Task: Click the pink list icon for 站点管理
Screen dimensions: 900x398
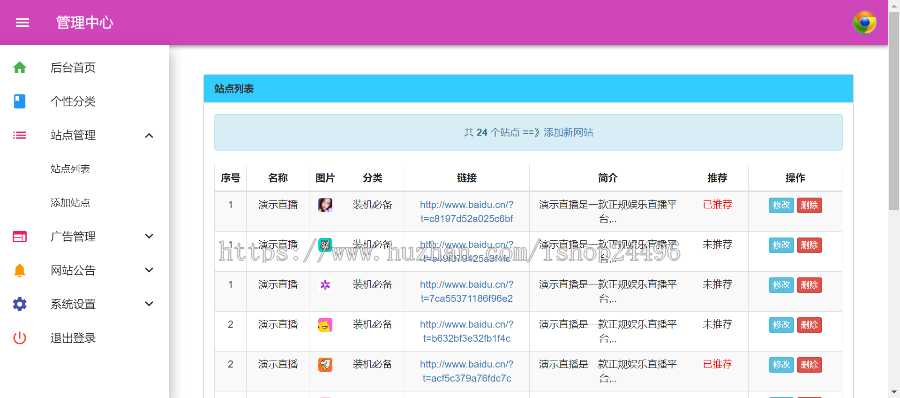Action: [x=20, y=136]
